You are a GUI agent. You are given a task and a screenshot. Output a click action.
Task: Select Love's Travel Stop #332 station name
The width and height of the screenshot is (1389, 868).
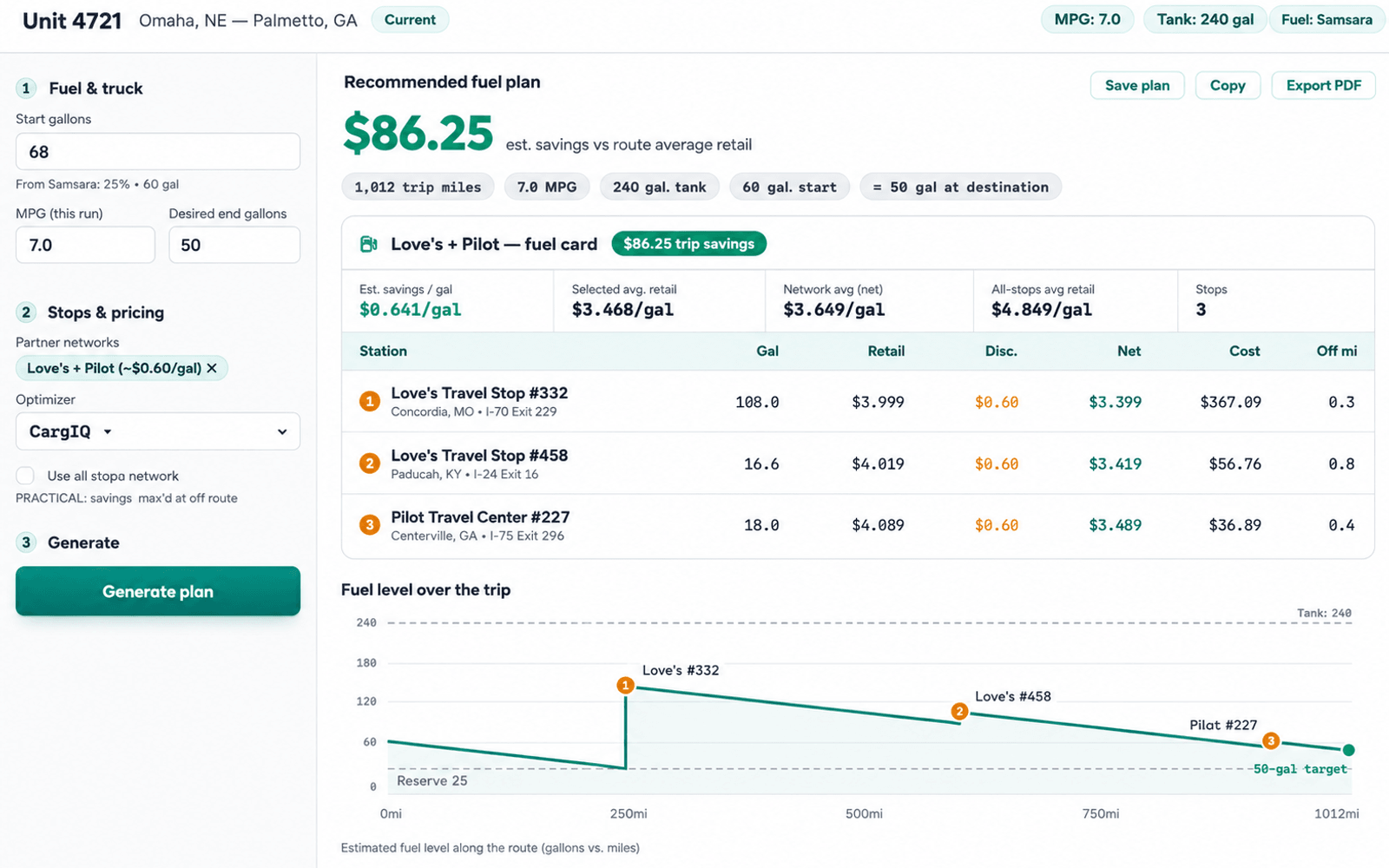click(479, 392)
